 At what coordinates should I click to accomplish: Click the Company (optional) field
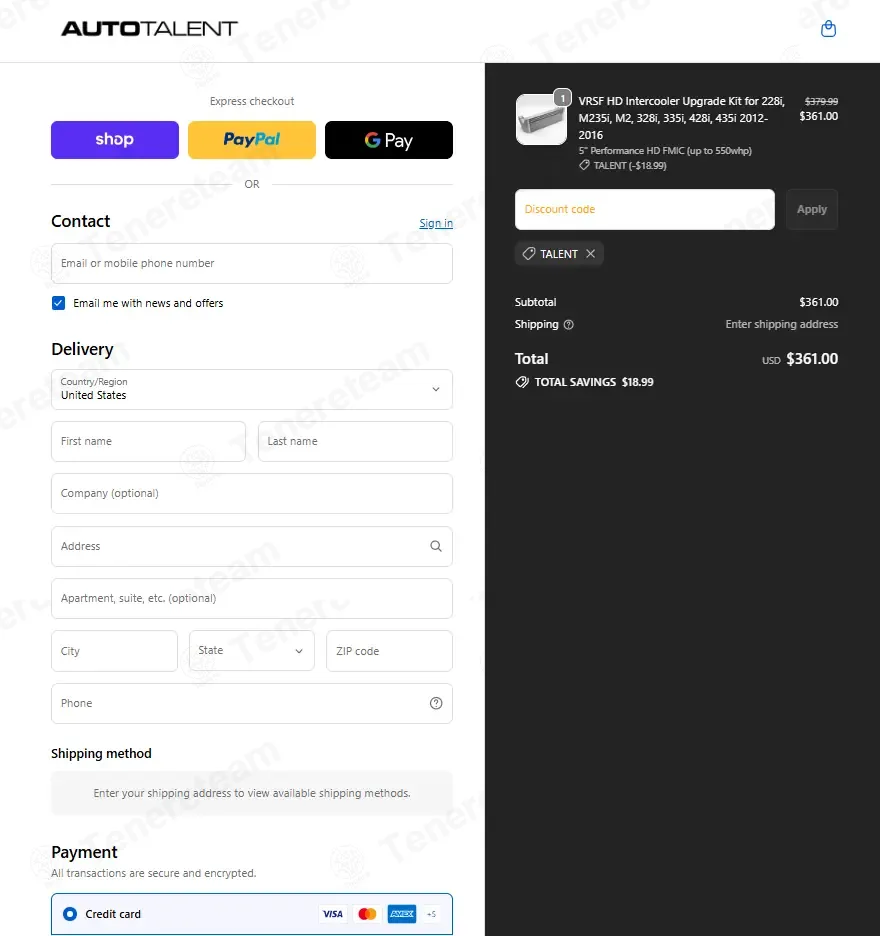point(251,494)
